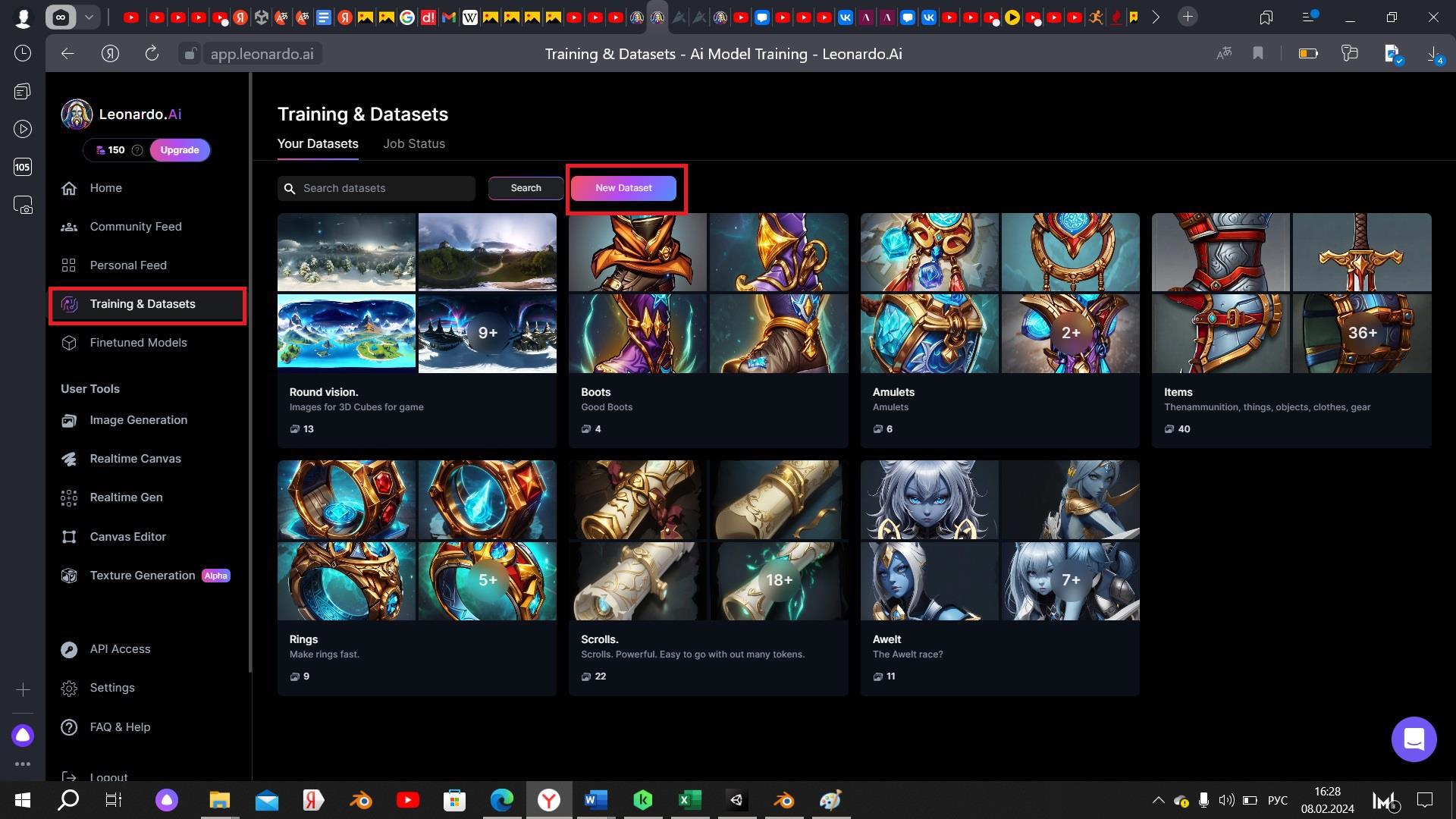The image size is (1456, 819).
Task: Reload the page with refresh icon
Action: click(152, 54)
